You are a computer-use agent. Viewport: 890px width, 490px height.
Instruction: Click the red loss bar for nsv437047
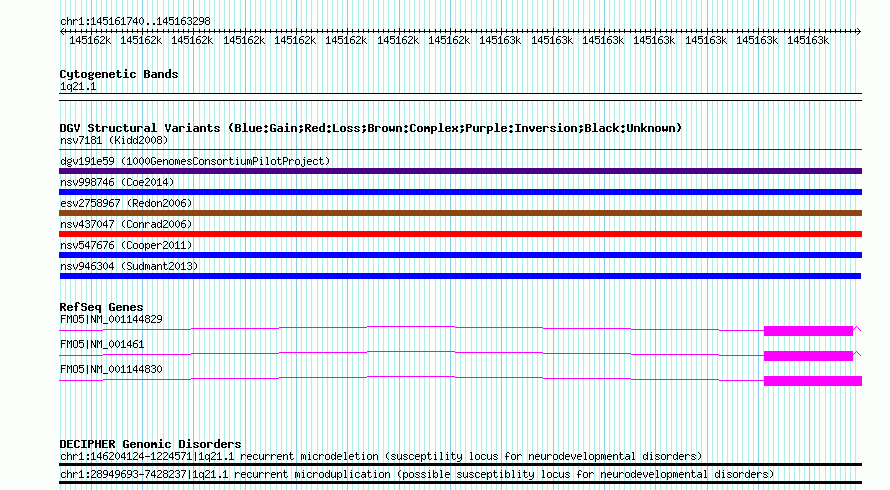[x=460, y=234]
